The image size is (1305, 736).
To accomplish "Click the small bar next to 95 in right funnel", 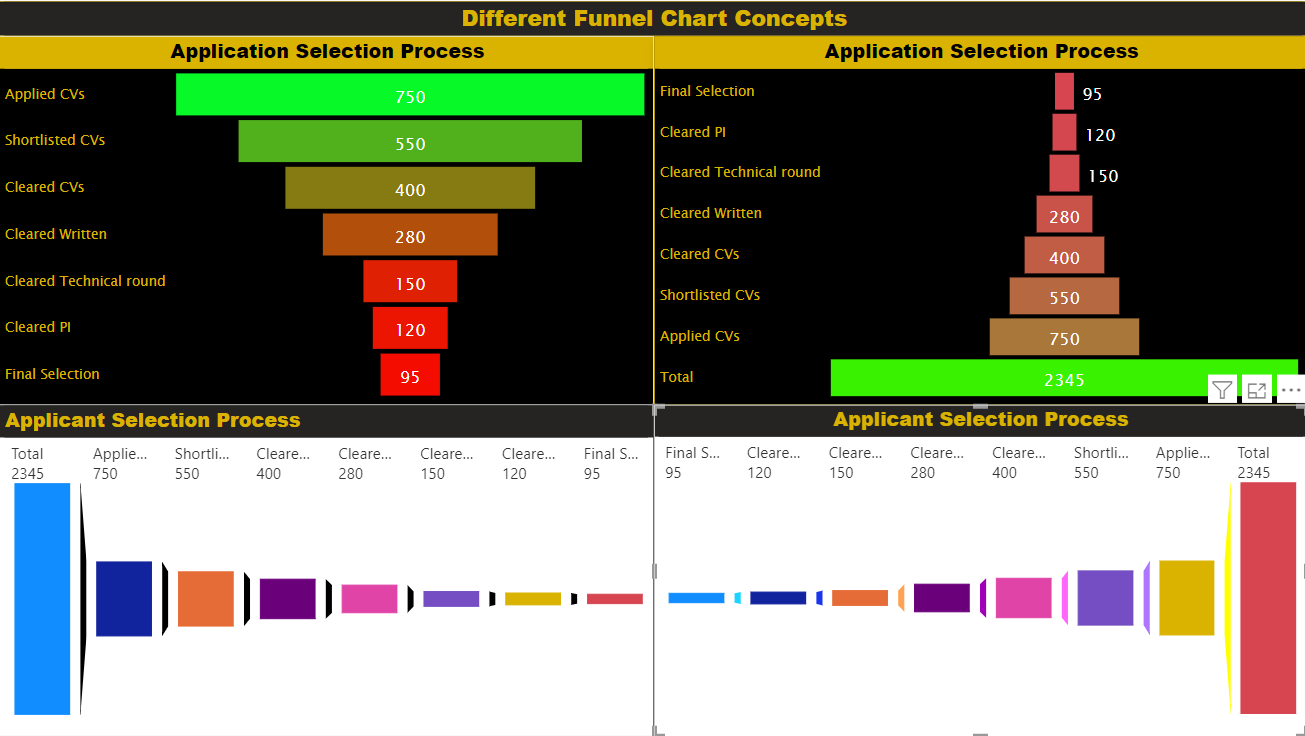I will (1064, 92).
